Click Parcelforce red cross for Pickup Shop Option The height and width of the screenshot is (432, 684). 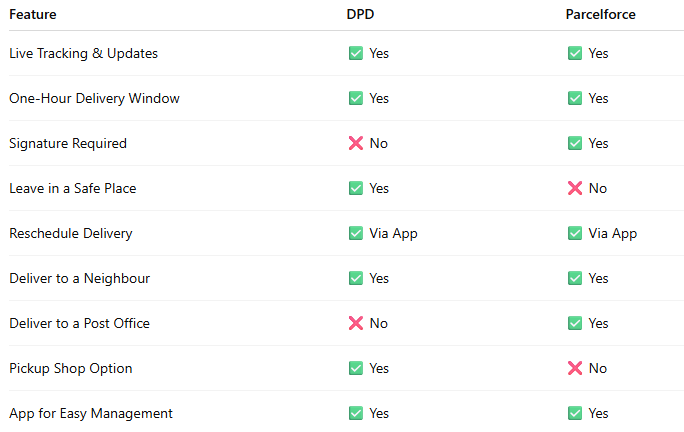tap(574, 368)
